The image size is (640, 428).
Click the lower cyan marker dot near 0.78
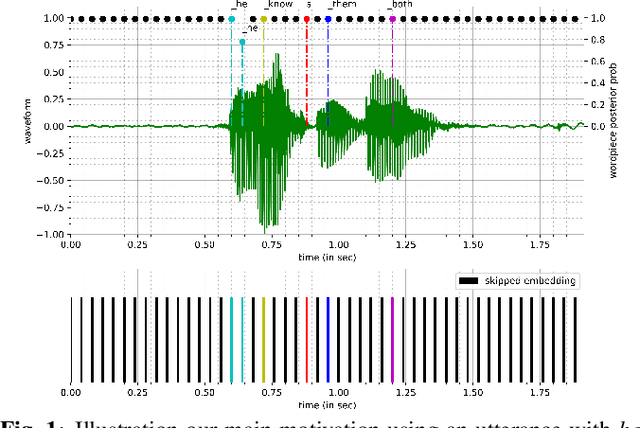click(x=242, y=42)
